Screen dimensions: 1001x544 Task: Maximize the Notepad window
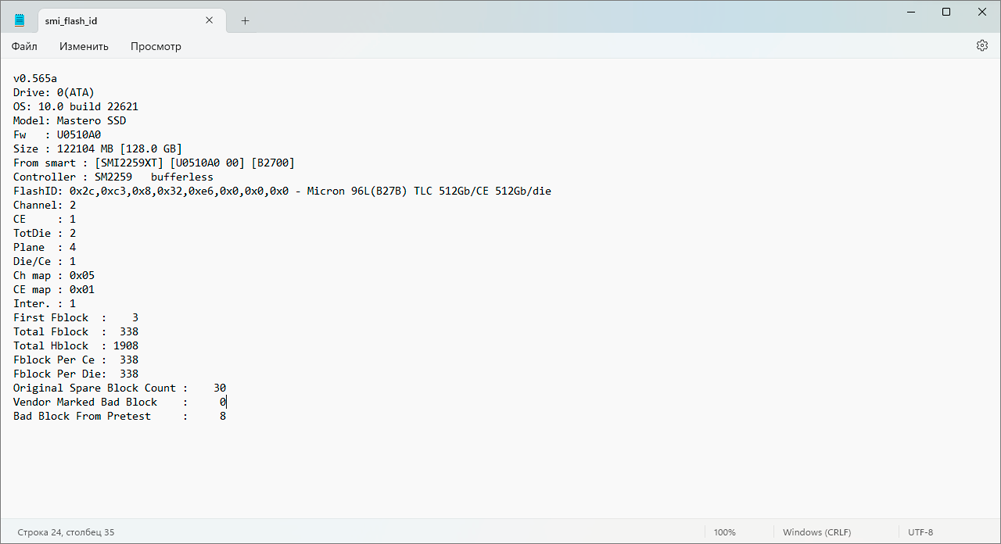coord(946,12)
